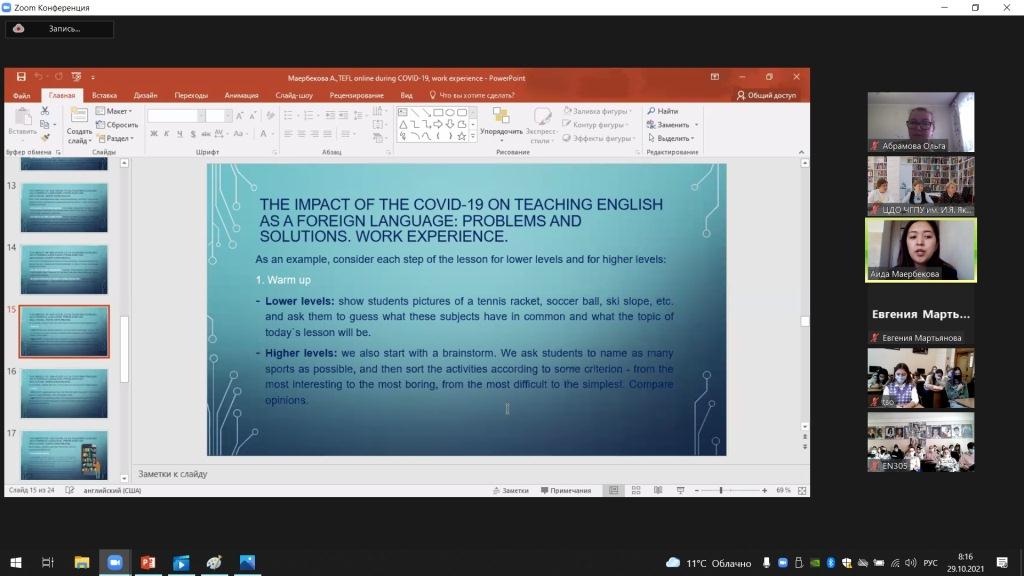Activate the Format Painter brush
The height and width of the screenshot is (576, 1024).
[x=44, y=138]
